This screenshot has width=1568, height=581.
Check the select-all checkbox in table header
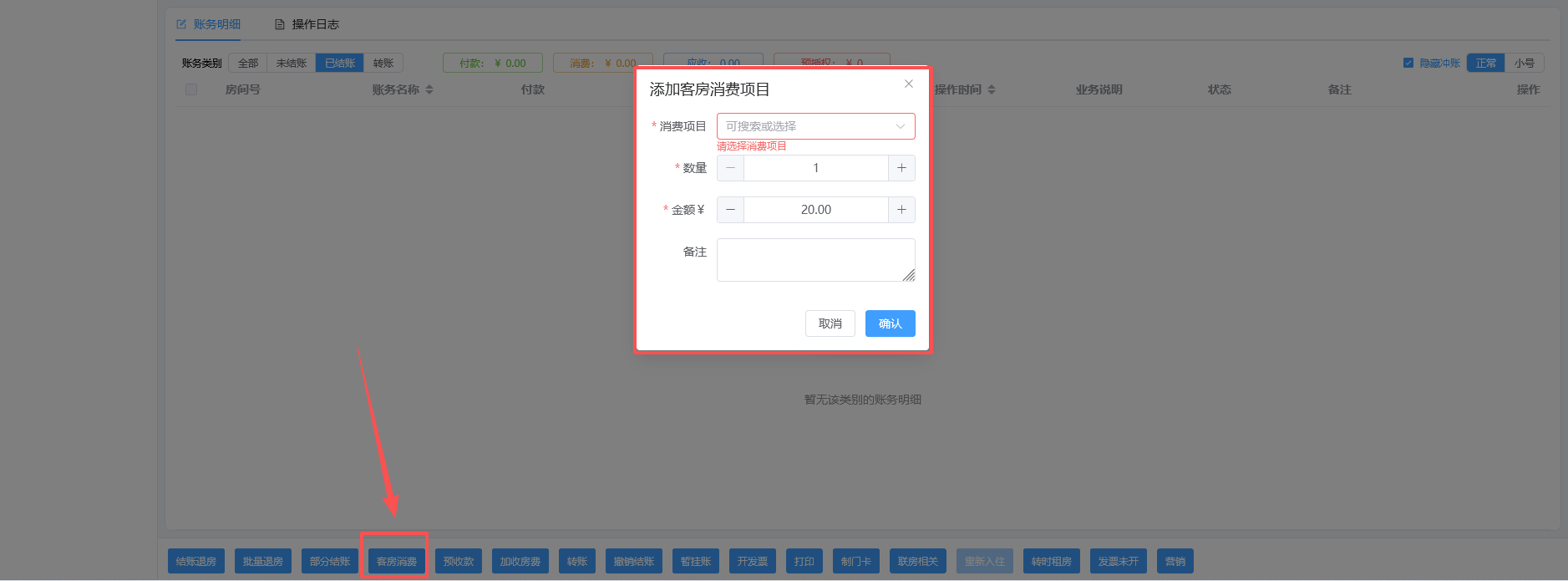pos(191,89)
